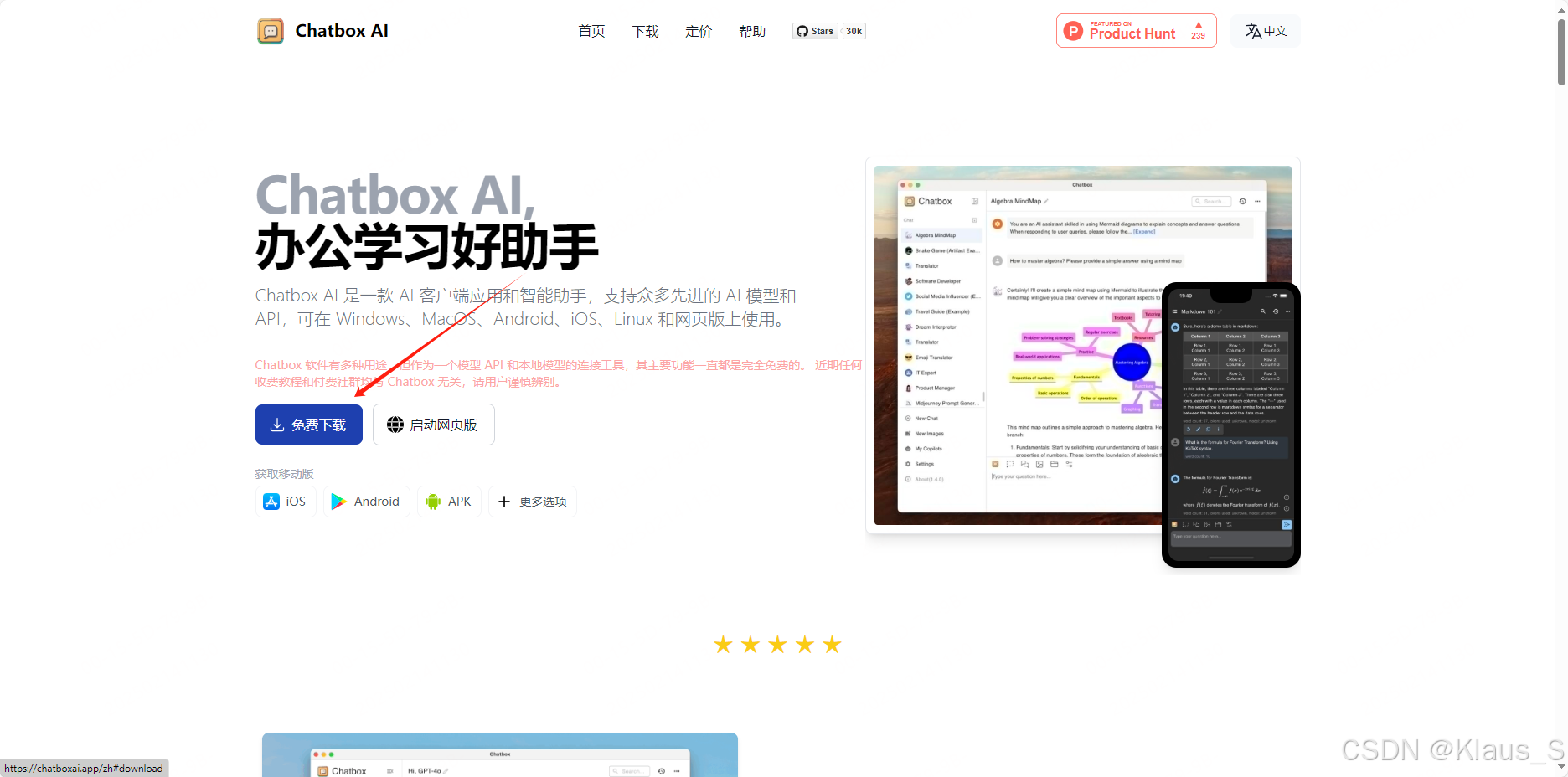
Task: Open the 定价 navigation item
Action: point(699,31)
